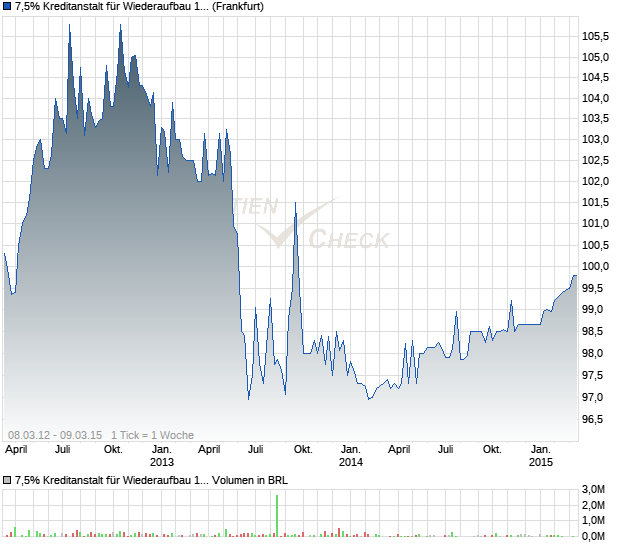The image size is (620, 546).
Task: Click the 'Jan. 2013' time axis label
Action: click(162, 456)
